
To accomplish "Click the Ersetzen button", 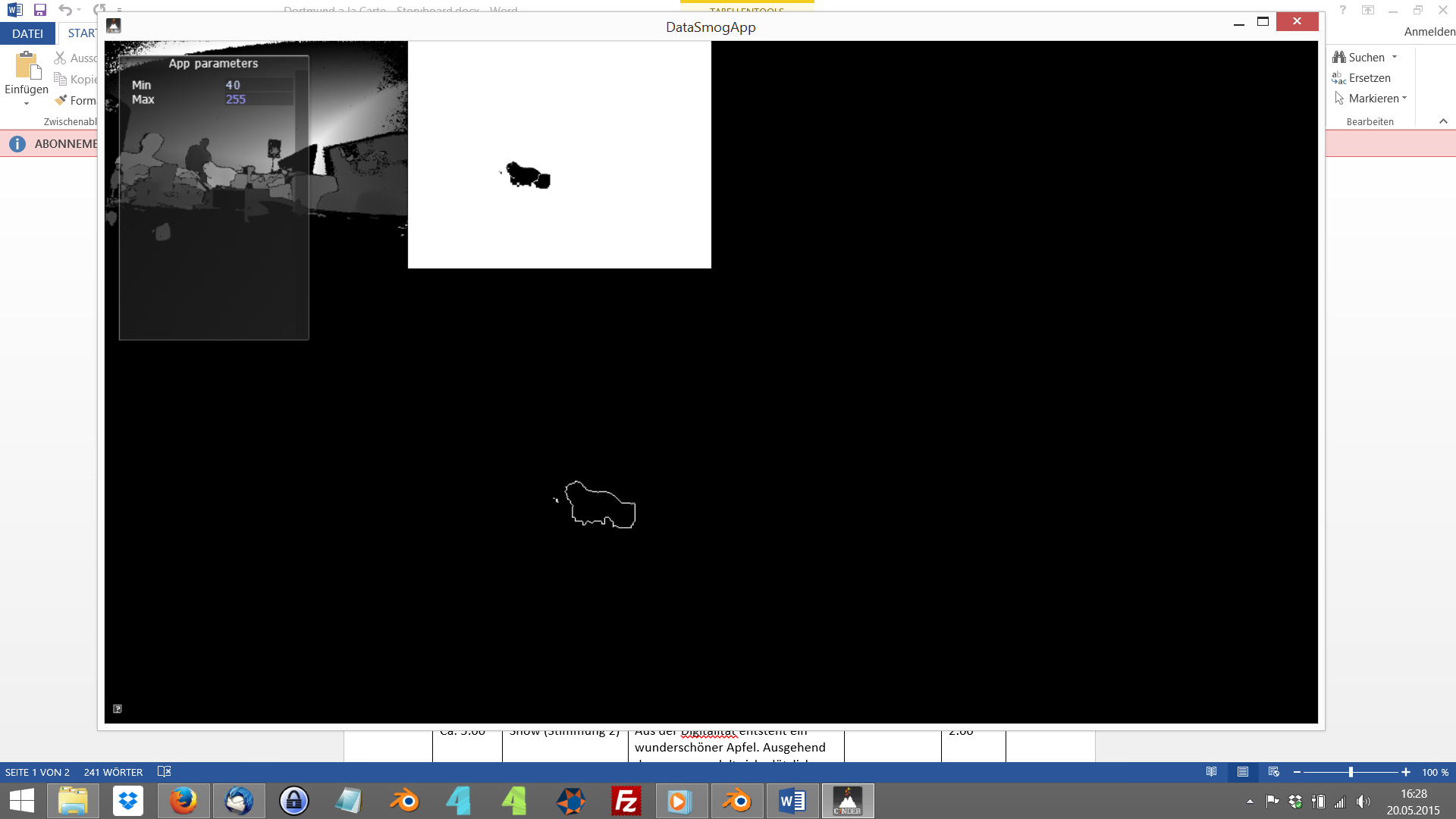I will coord(1369,78).
